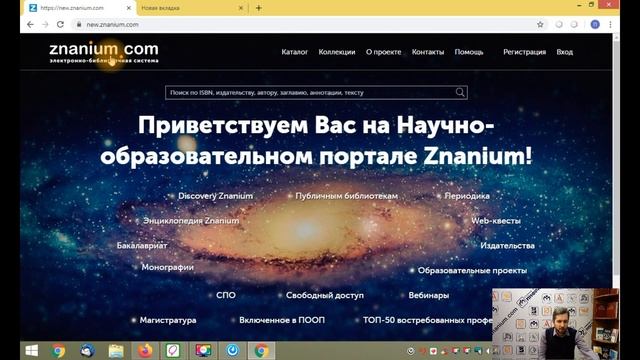Open Chrome three-dot menu
The image size is (640, 360).
tap(610, 24)
